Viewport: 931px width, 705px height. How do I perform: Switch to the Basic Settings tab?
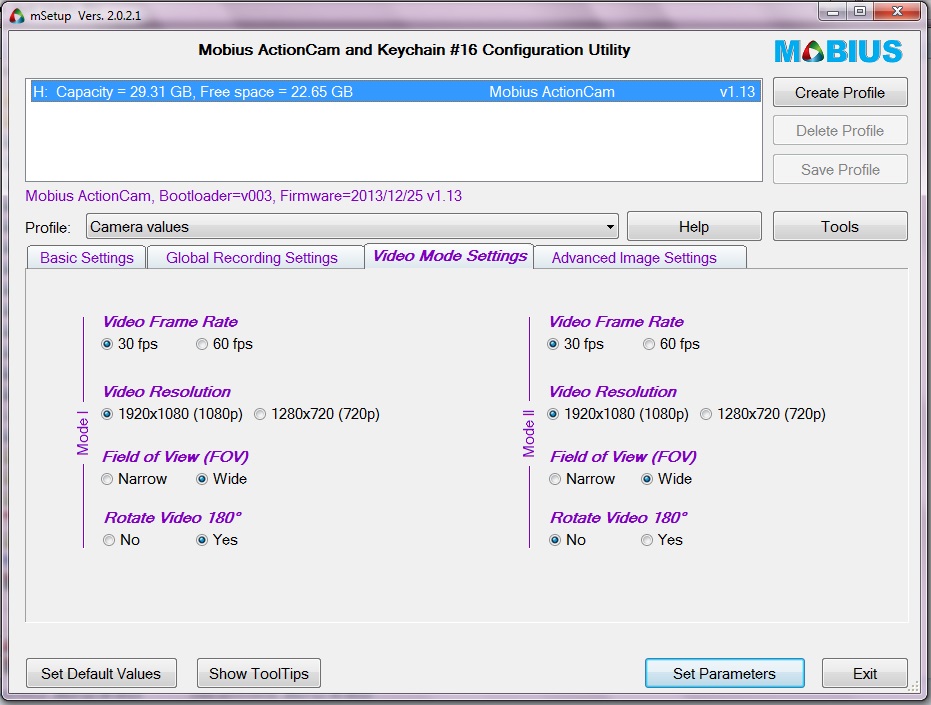87,258
